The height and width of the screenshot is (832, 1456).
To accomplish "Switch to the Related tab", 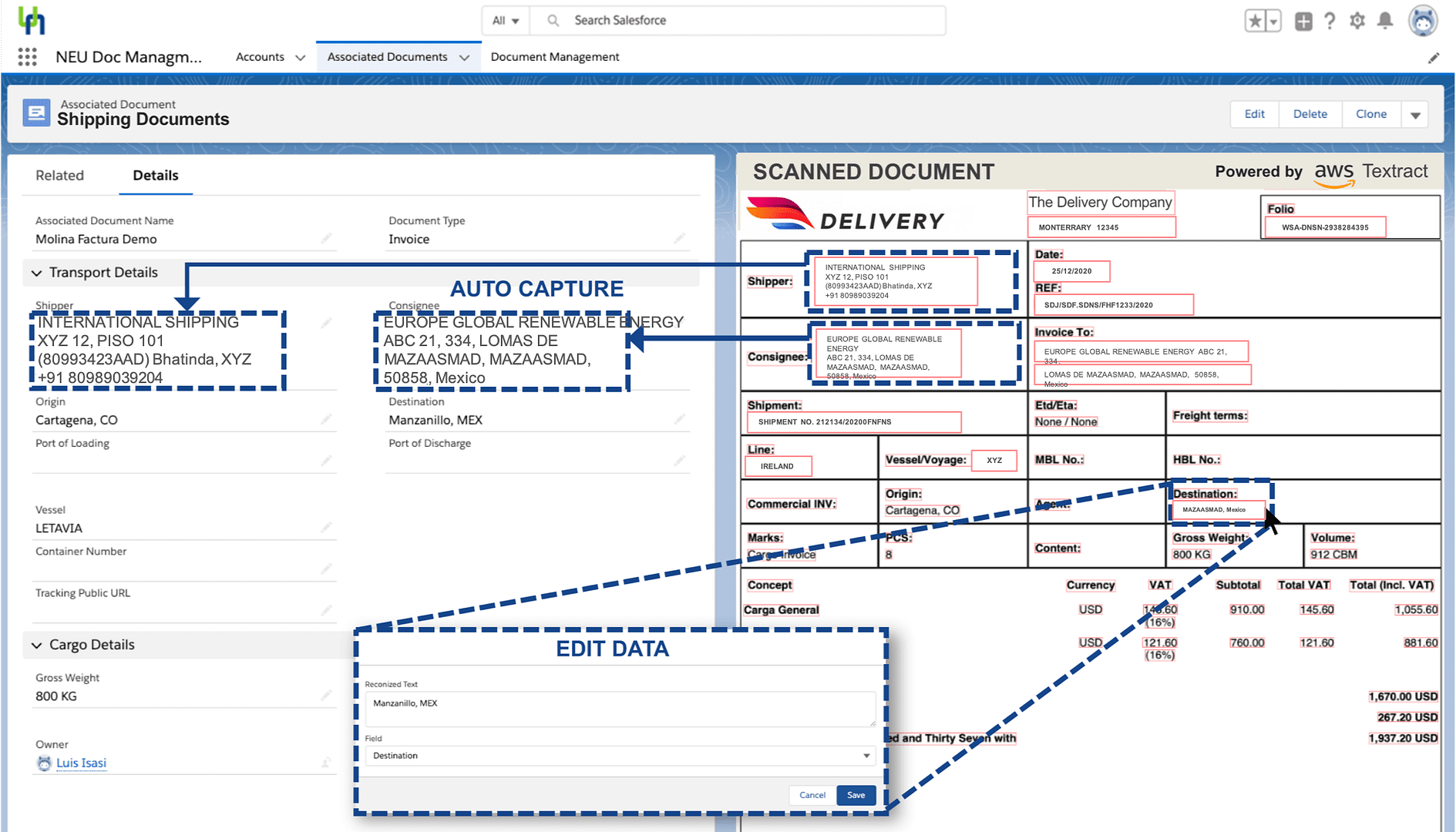I will pyautogui.click(x=59, y=176).
